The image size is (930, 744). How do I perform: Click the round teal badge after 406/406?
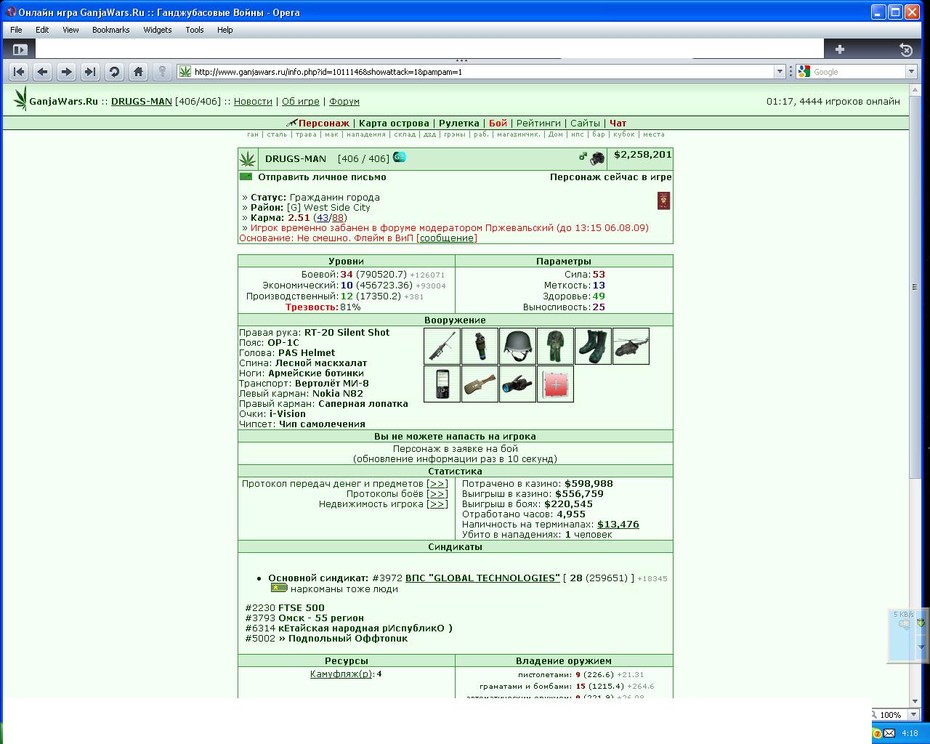pos(399,157)
